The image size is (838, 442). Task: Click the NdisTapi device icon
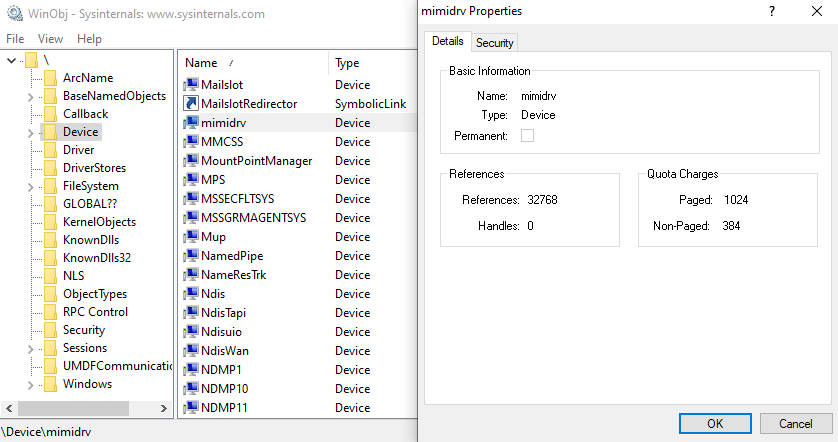191,312
